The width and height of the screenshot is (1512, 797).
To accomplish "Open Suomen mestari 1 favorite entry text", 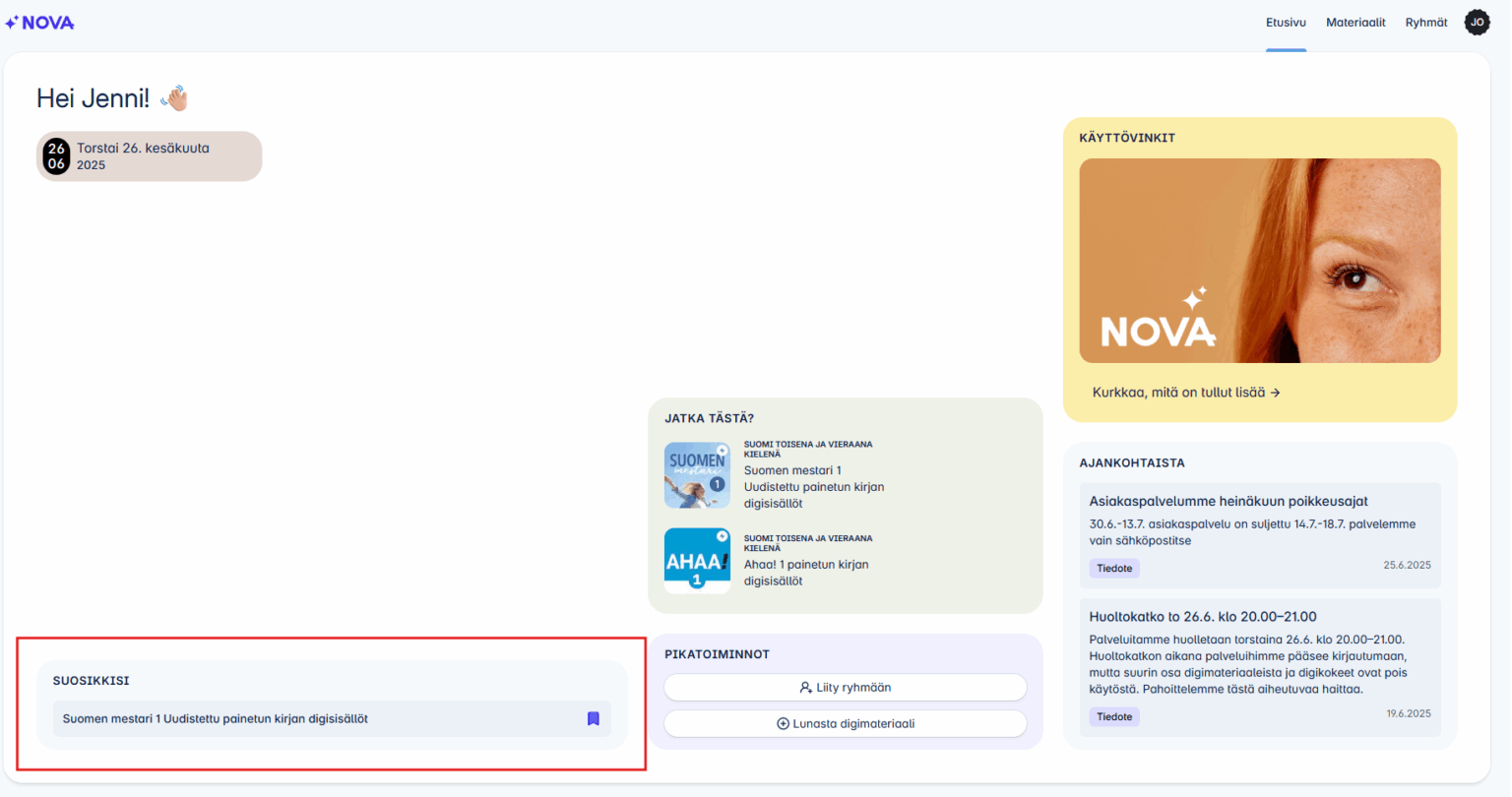I will tap(216, 719).
